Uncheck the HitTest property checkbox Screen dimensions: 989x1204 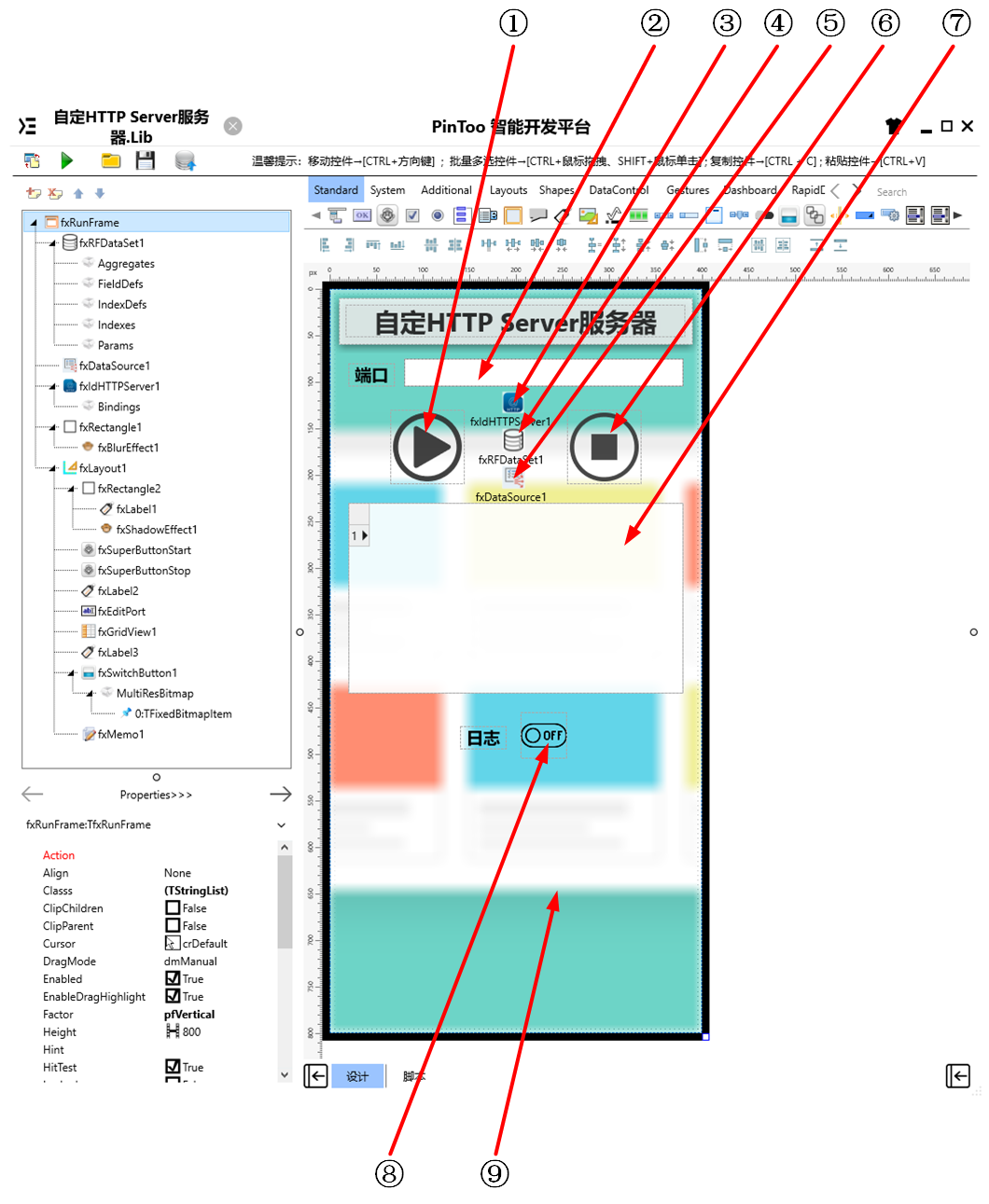[173, 1066]
